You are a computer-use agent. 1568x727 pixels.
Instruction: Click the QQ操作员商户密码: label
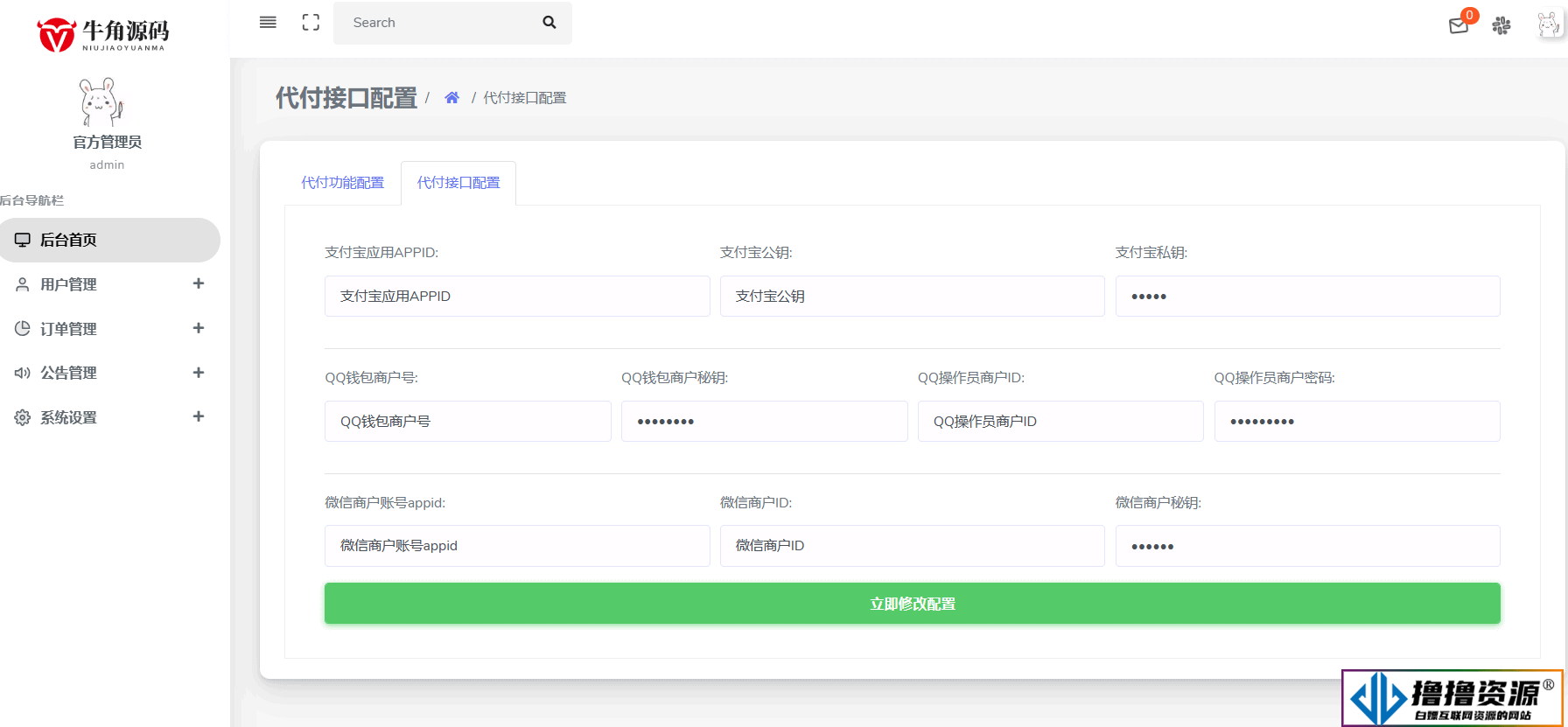[x=1275, y=378]
